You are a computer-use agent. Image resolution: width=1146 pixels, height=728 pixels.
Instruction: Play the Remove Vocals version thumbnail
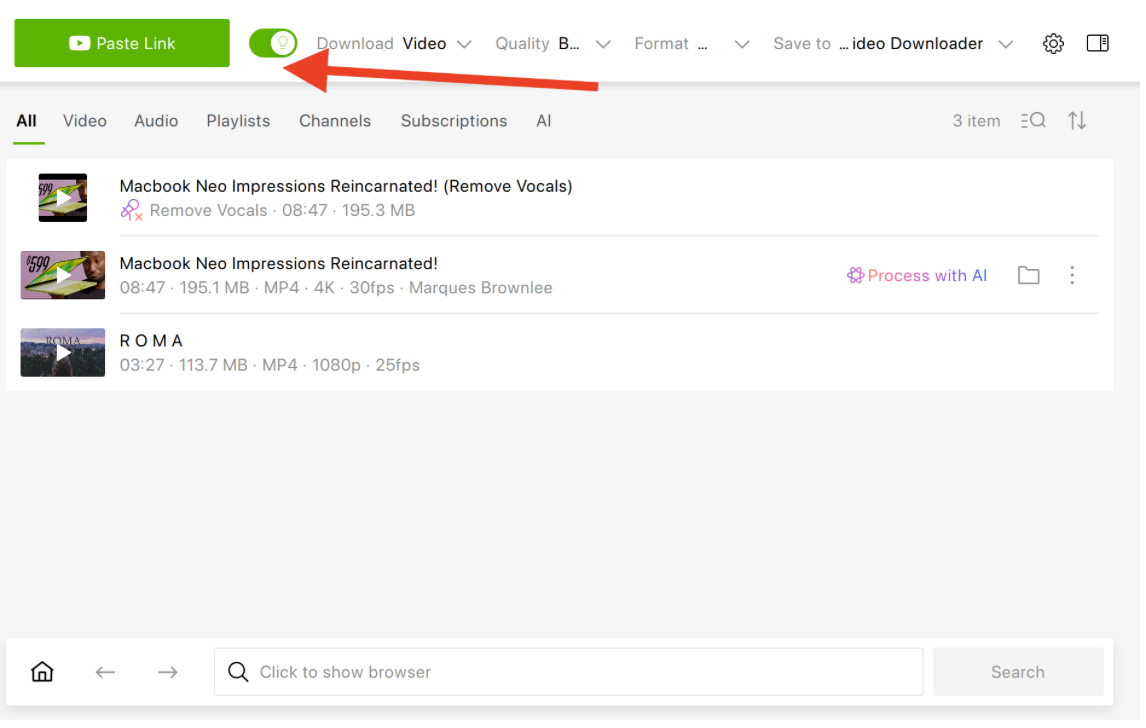pos(63,198)
